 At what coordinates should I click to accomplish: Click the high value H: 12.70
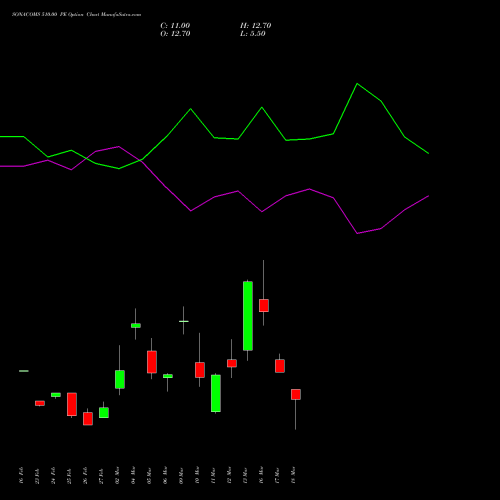(x=256, y=26)
